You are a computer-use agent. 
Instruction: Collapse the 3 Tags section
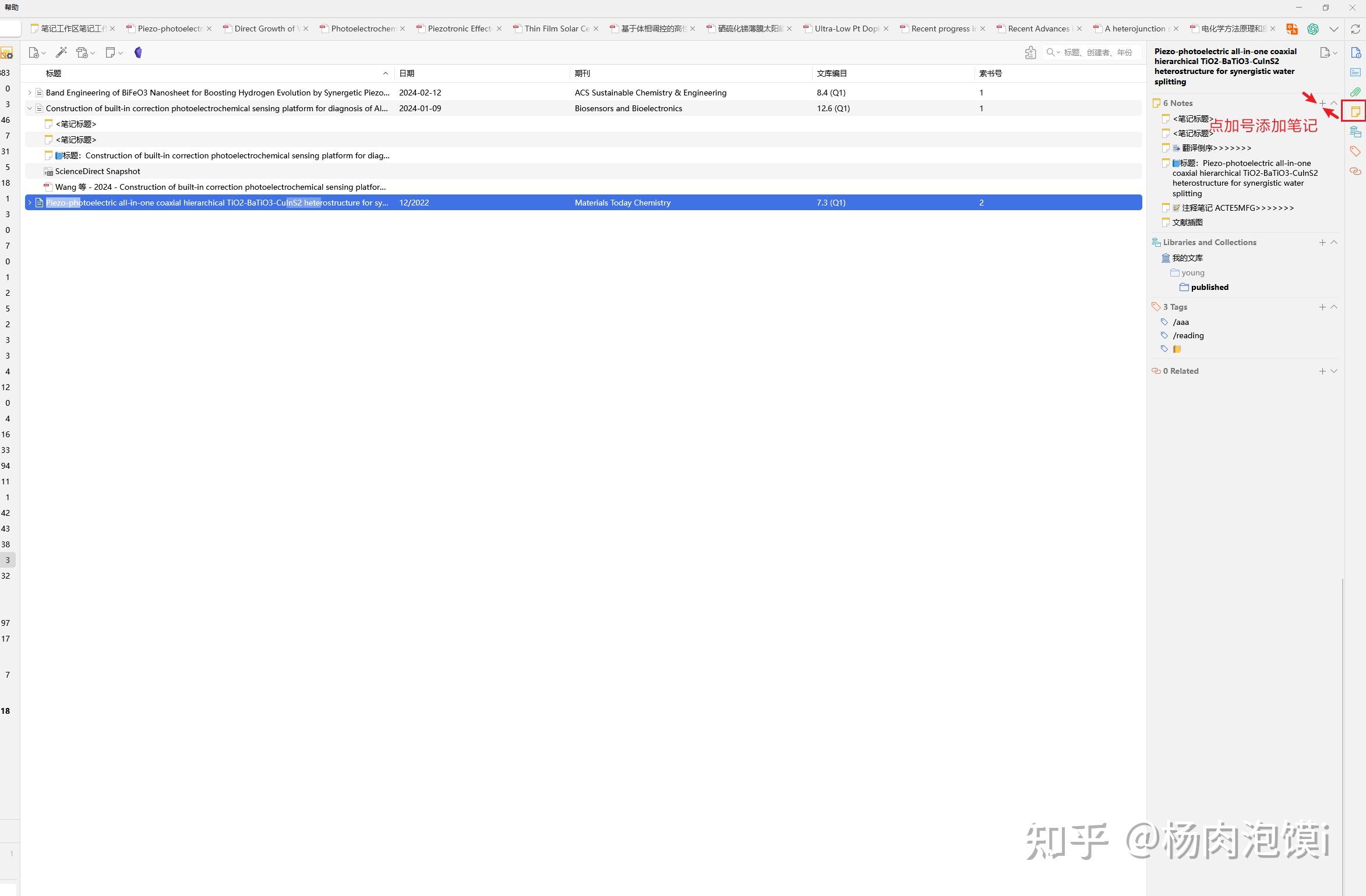(1334, 307)
